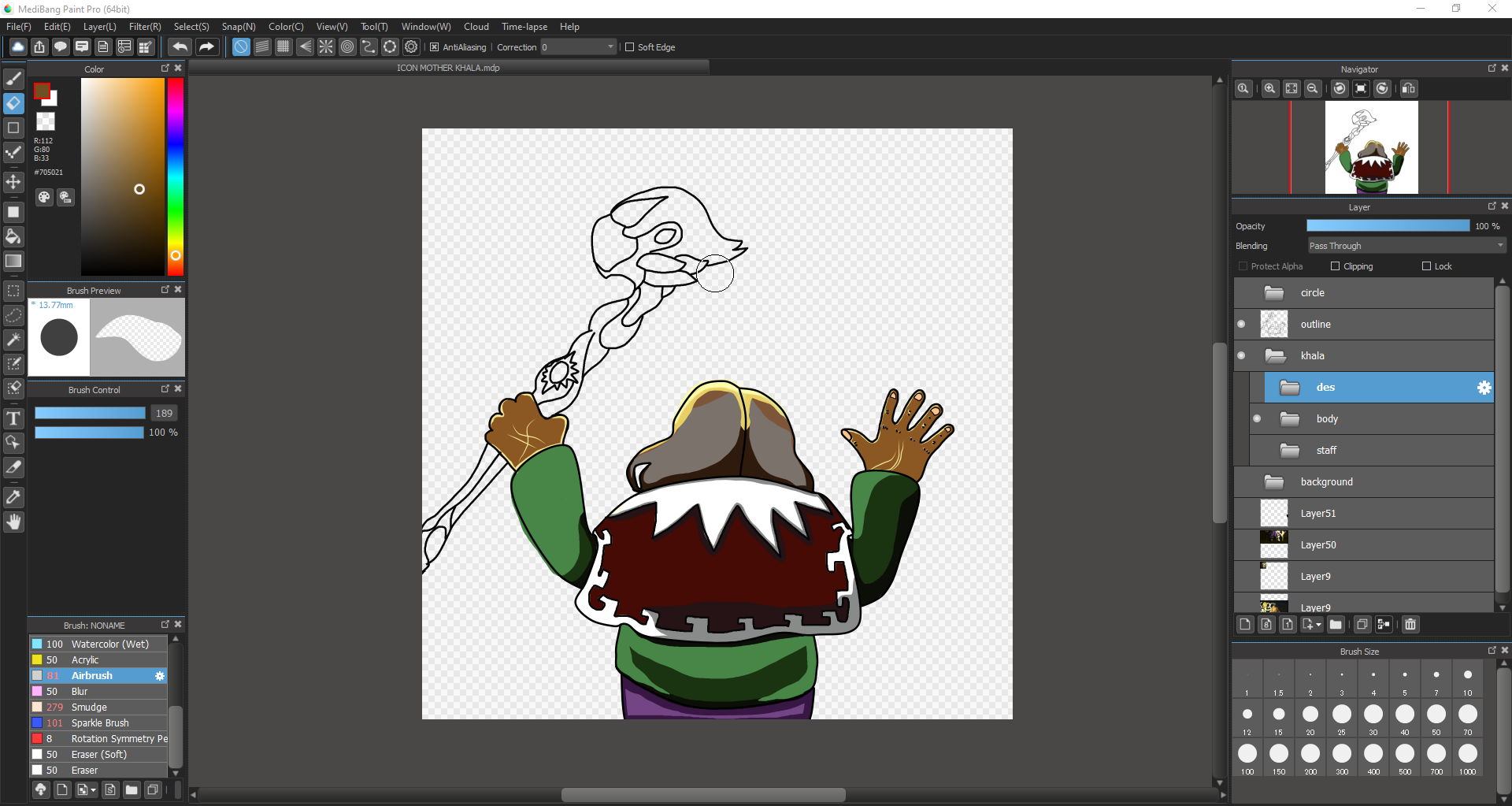Add a new layer folder icon

coord(1336,625)
